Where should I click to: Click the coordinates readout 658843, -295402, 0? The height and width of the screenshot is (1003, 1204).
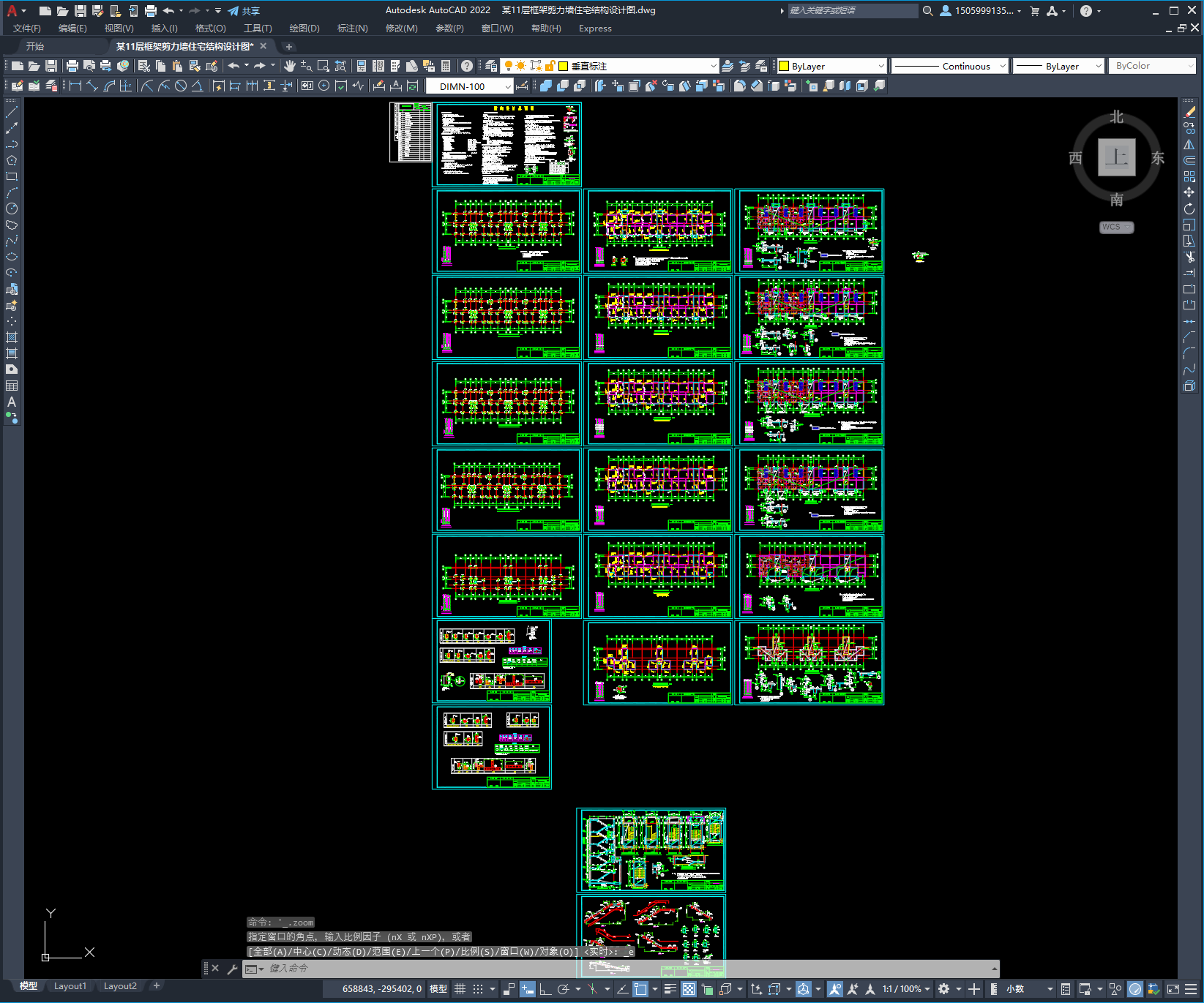click(381, 989)
